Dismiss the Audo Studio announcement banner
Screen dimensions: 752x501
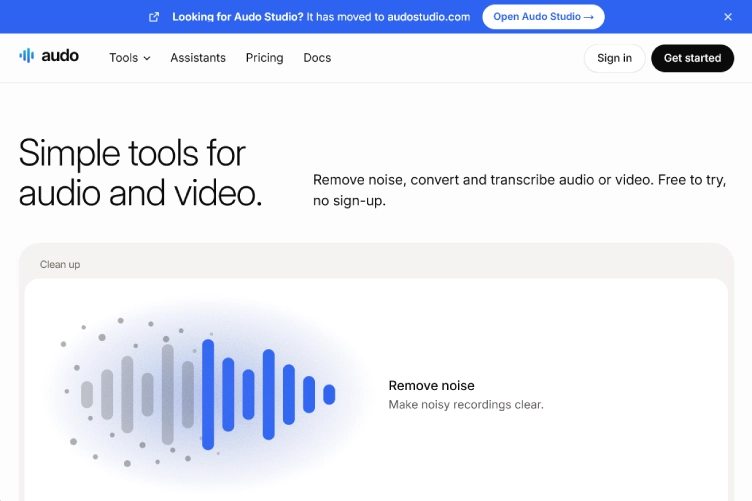pos(728,17)
